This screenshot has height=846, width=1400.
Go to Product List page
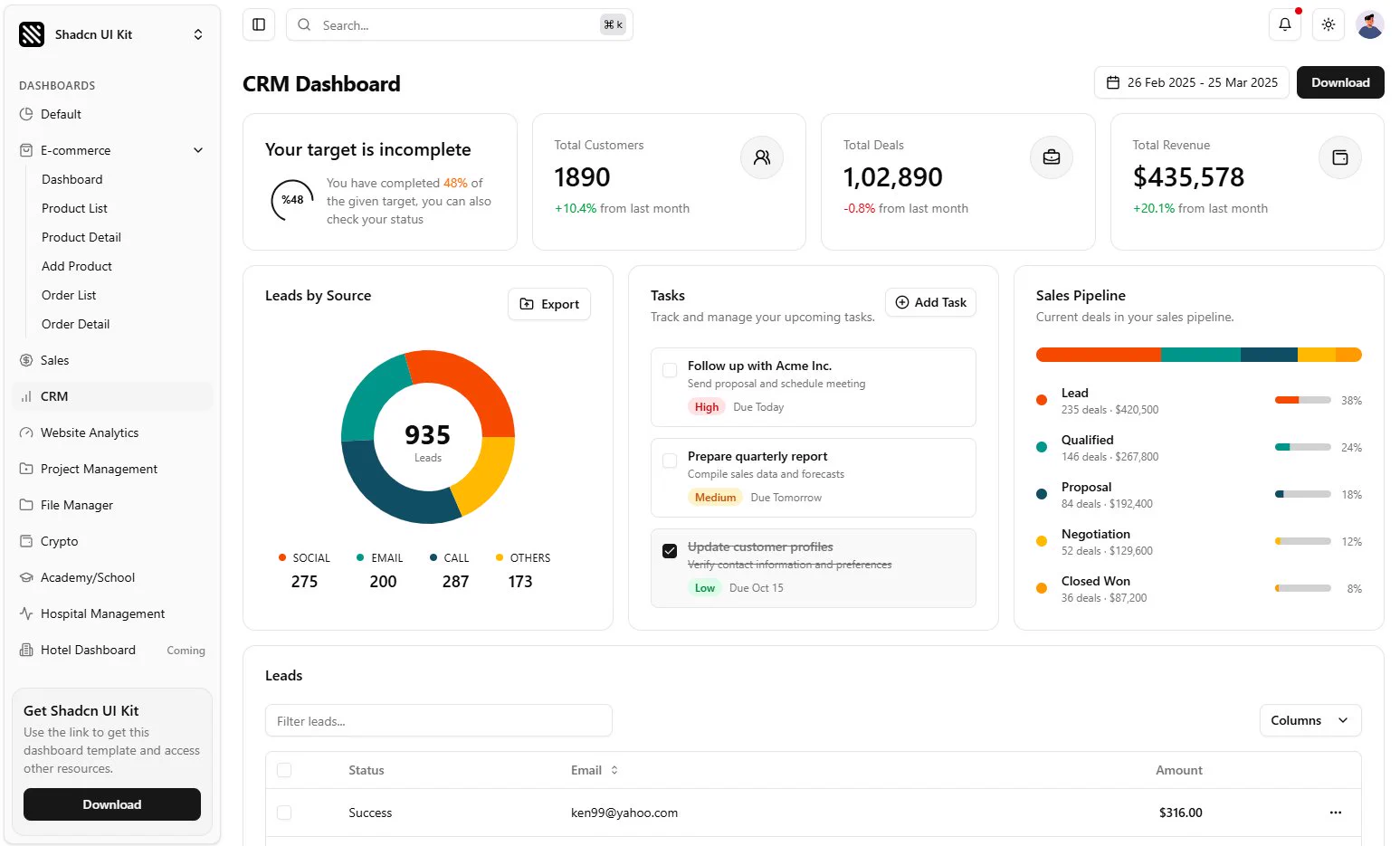74,208
